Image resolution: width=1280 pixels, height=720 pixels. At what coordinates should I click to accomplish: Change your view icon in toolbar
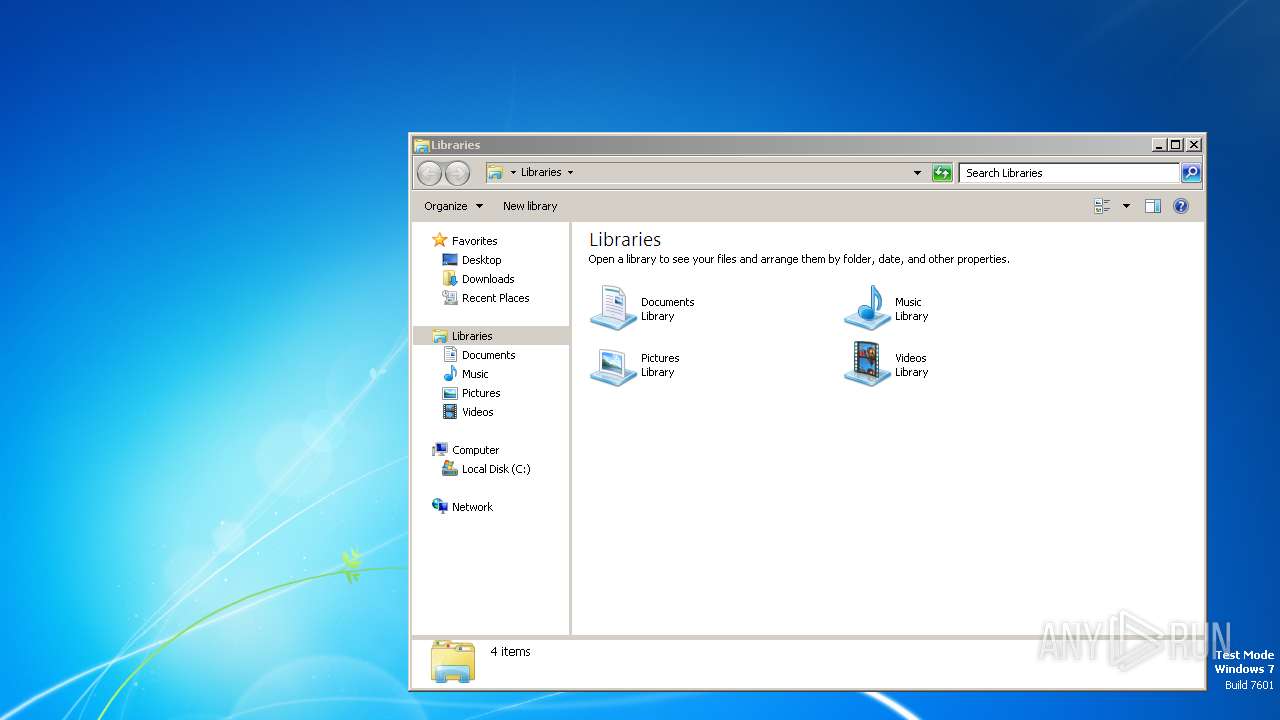pyautogui.click(x=1102, y=206)
